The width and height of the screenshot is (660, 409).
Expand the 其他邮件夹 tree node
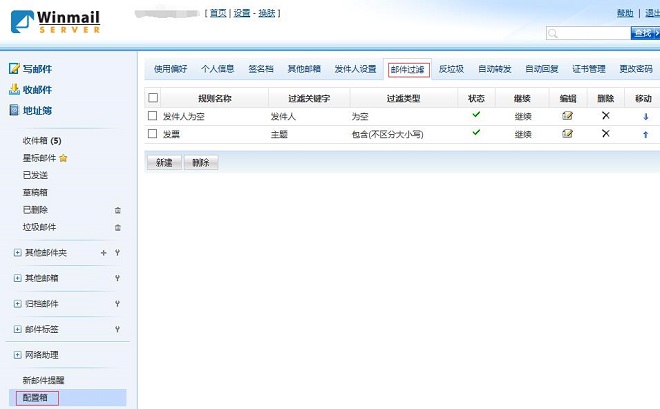(17, 252)
